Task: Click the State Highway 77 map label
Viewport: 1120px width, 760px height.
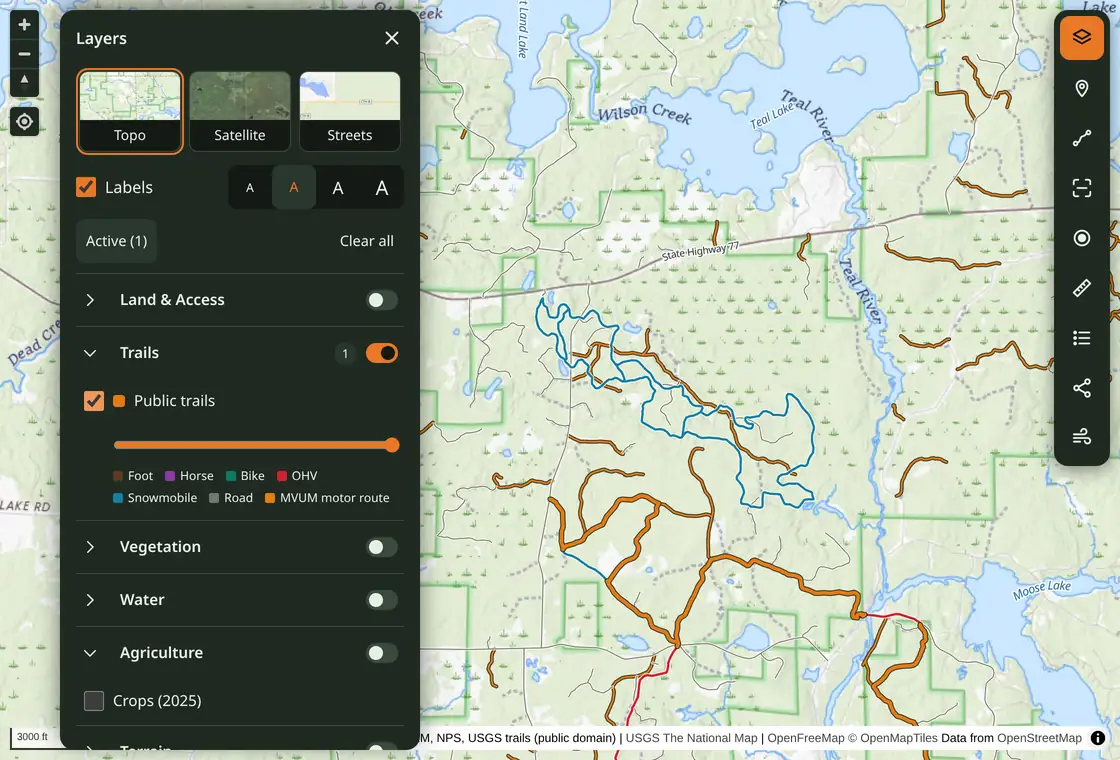Action: tap(700, 251)
